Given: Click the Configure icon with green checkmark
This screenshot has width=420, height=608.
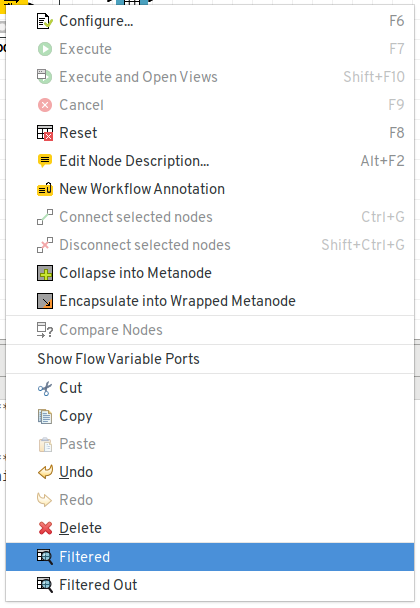Looking at the screenshot, I should click(45, 21).
